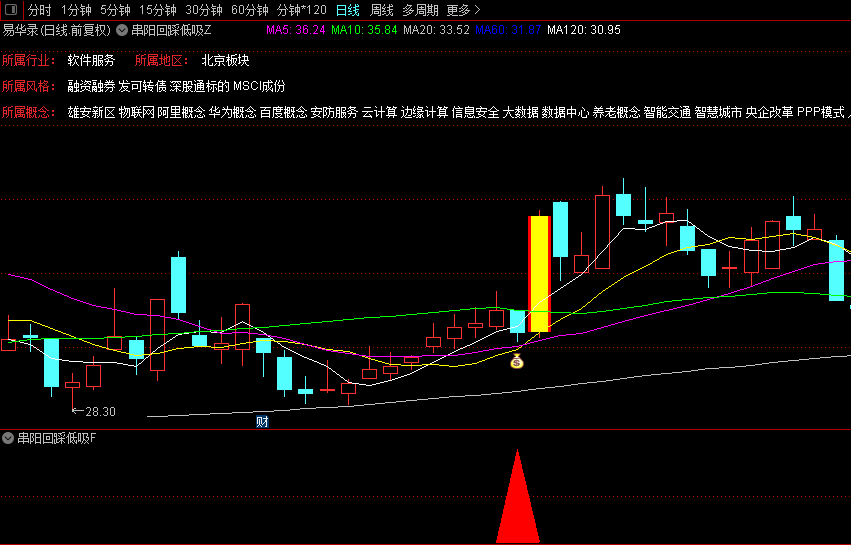
Task: Click the 百度概念 concept tag
Action: tap(283, 112)
